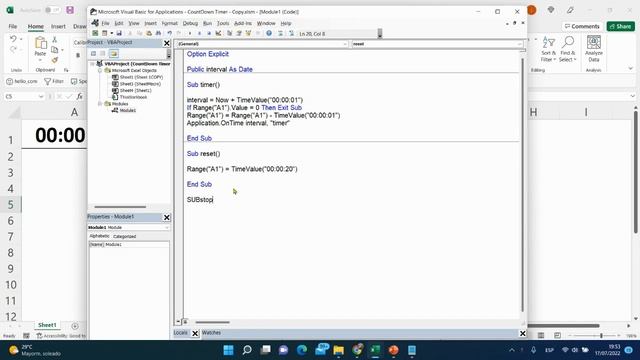
Task: Open the Excel Name Box dropdown
Action: coord(41,96)
